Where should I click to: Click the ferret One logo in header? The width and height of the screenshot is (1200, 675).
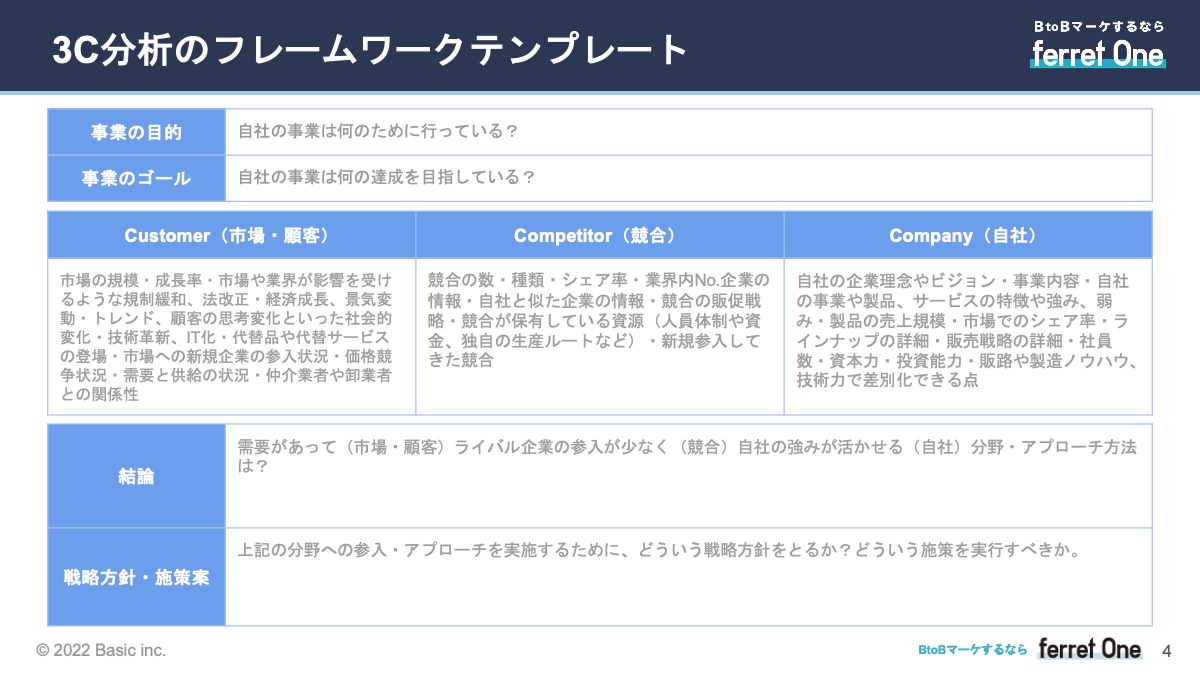pyautogui.click(x=1098, y=54)
